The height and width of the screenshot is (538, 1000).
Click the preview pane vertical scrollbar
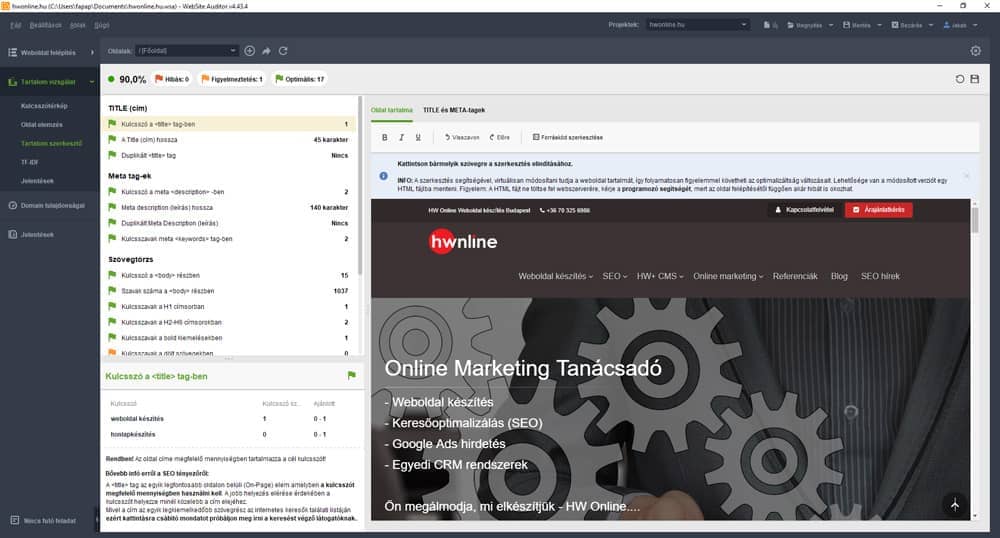[x=974, y=221]
